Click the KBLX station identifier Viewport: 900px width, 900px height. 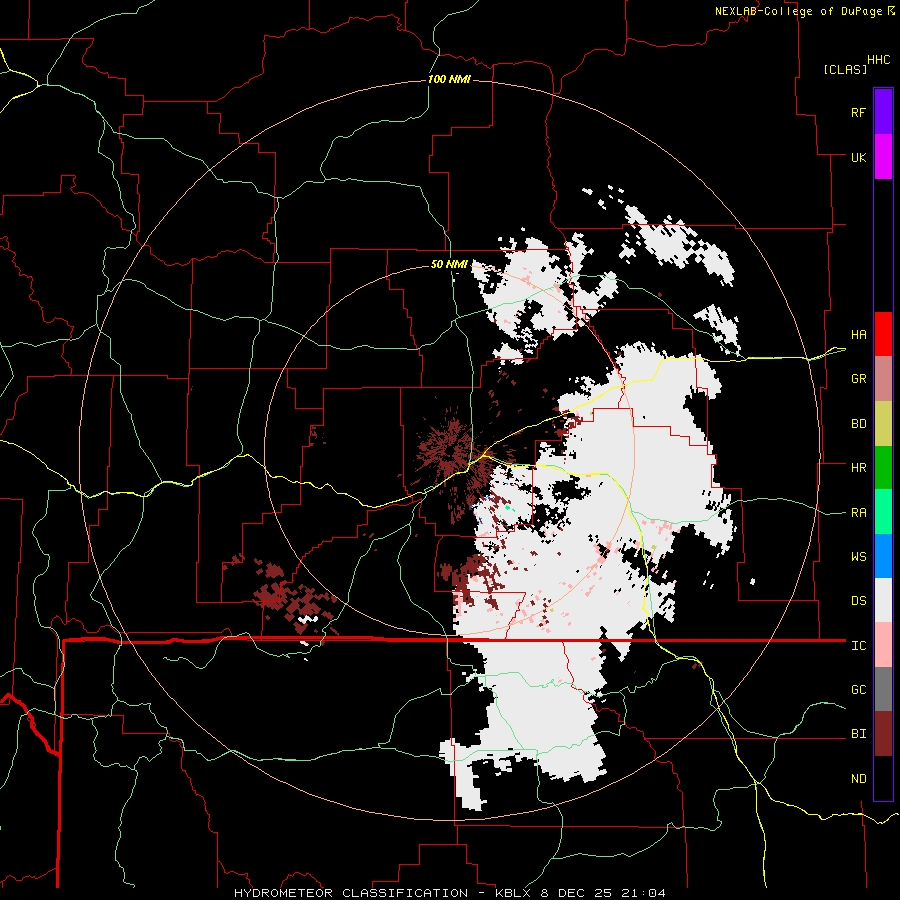pyautogui.click(x=514, y=893)
